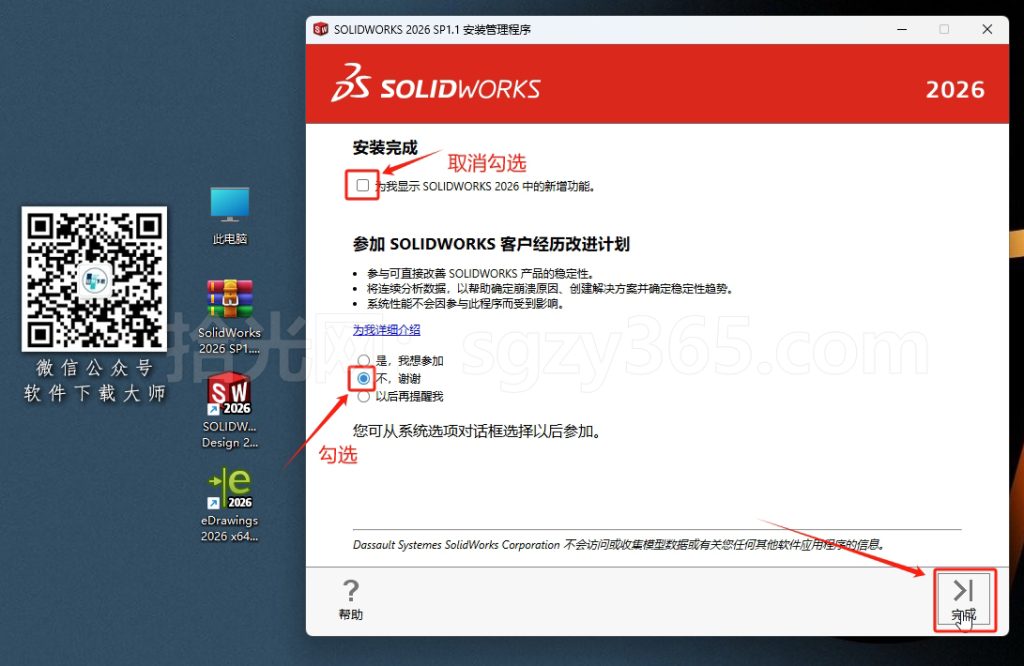1024x666 pixels.
Task: Close the SOLIDWORKS installer window
Action: pyautogui.click(x=987, y=30)
